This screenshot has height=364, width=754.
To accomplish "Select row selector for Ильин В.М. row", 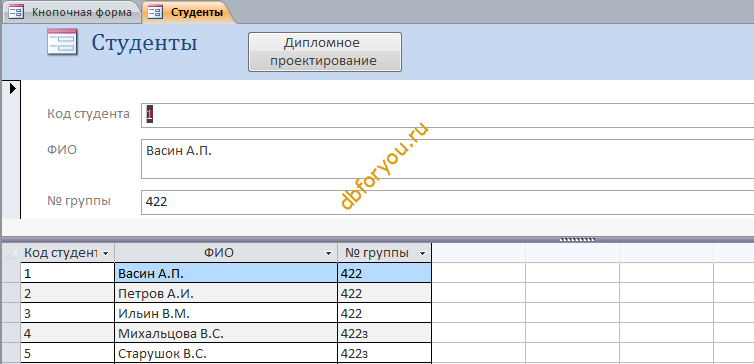I will coord(12,314).
